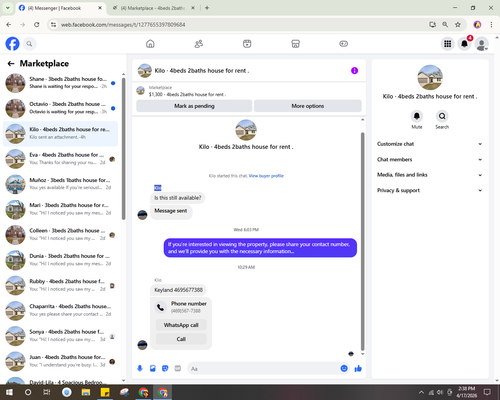Open the Windows Start menu

pos(9,392)
